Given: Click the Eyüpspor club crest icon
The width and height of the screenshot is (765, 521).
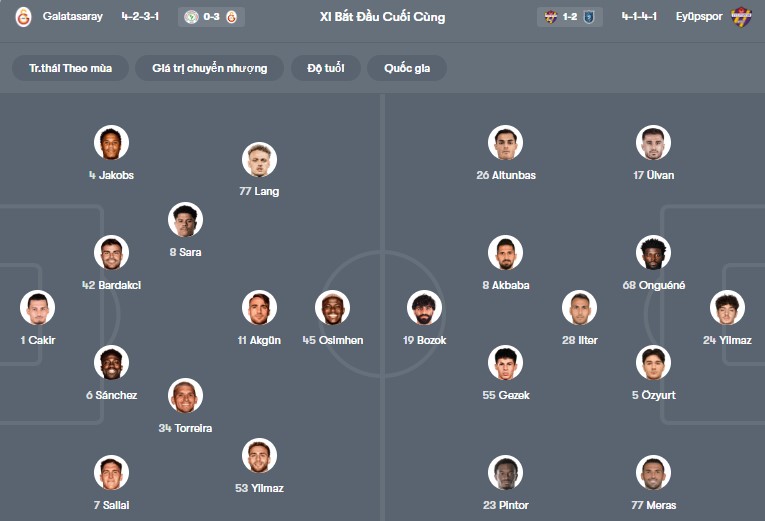Looking at the screenshot, I should coord(741,17).
